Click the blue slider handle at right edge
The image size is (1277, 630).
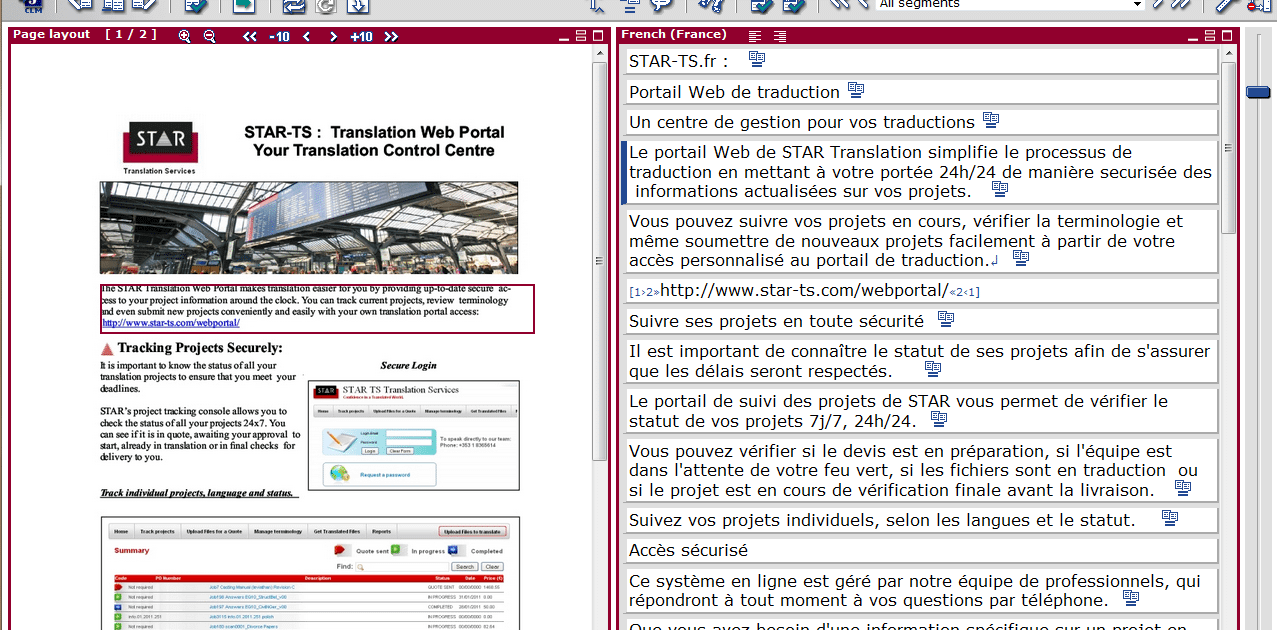[x=1257, y=92]
